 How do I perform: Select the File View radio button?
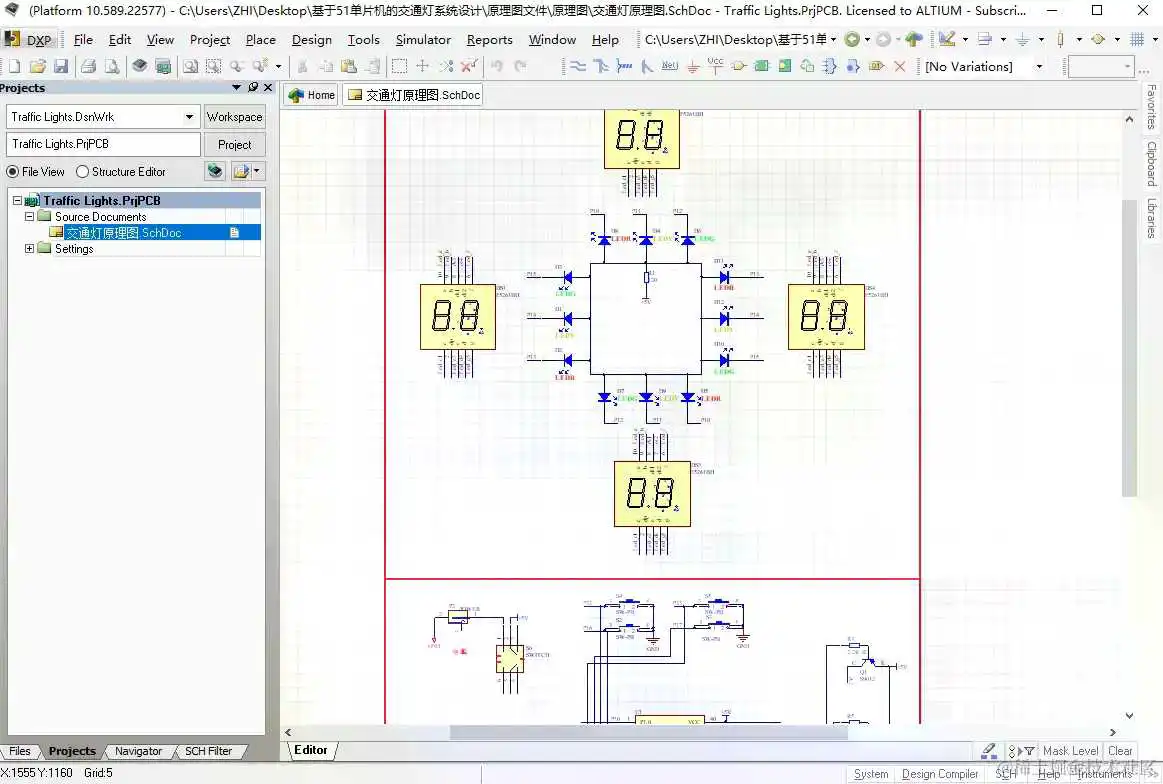(x=13, y=172)
